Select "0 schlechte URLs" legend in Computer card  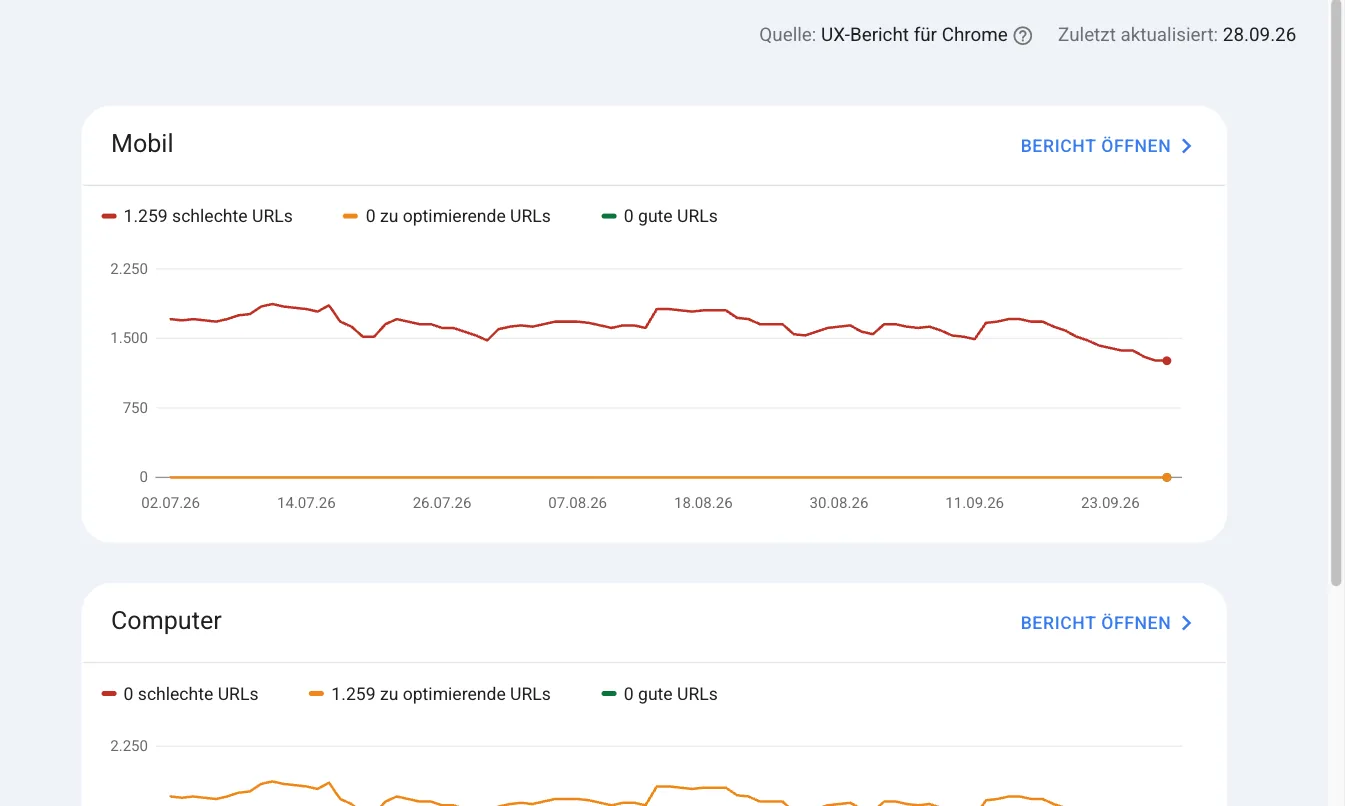(x=180, y=694)
